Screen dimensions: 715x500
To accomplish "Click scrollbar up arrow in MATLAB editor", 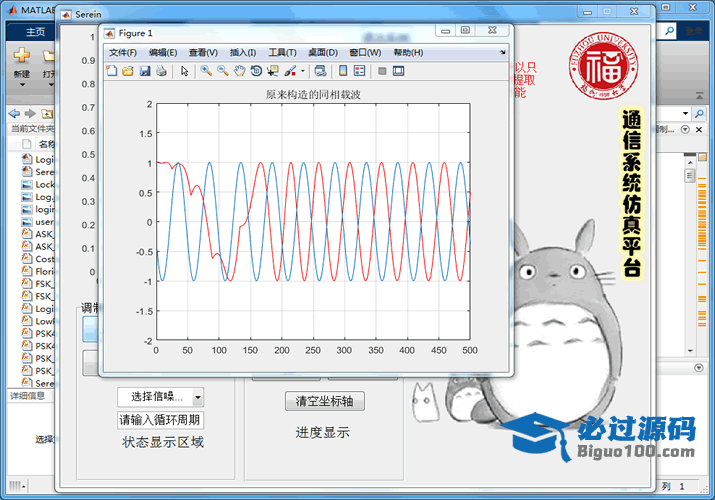I will [x=690, y=163].
